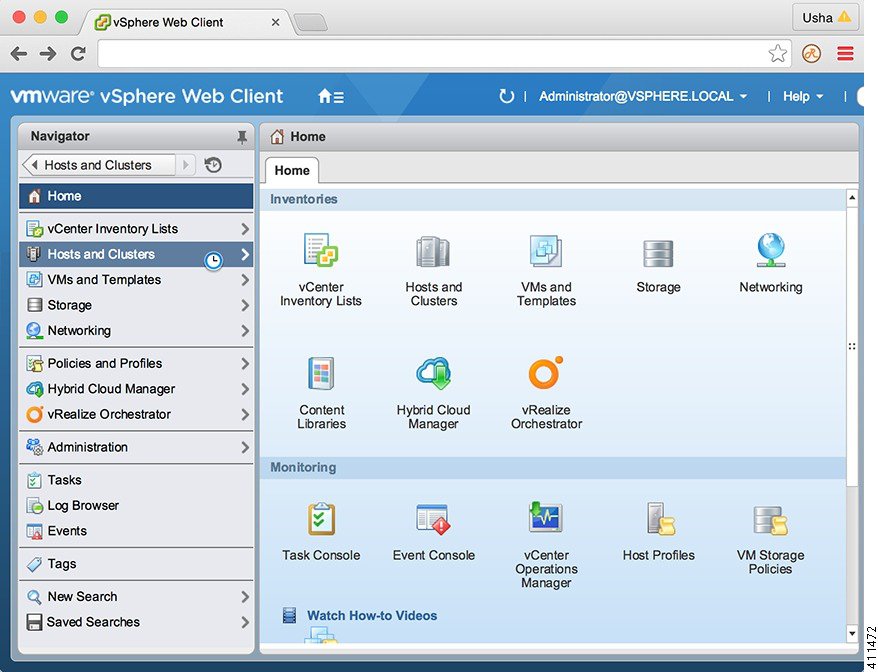Open the browser hamburger menu
The height and width of the screenshot is (672, 878).
coord(845,54)
